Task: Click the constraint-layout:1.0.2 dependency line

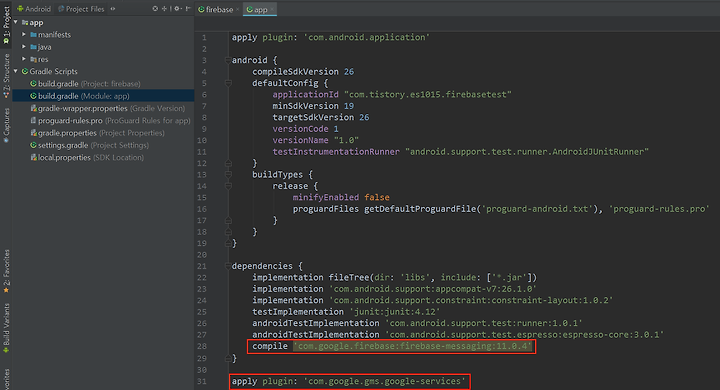Action: click(x=433, y=300)
